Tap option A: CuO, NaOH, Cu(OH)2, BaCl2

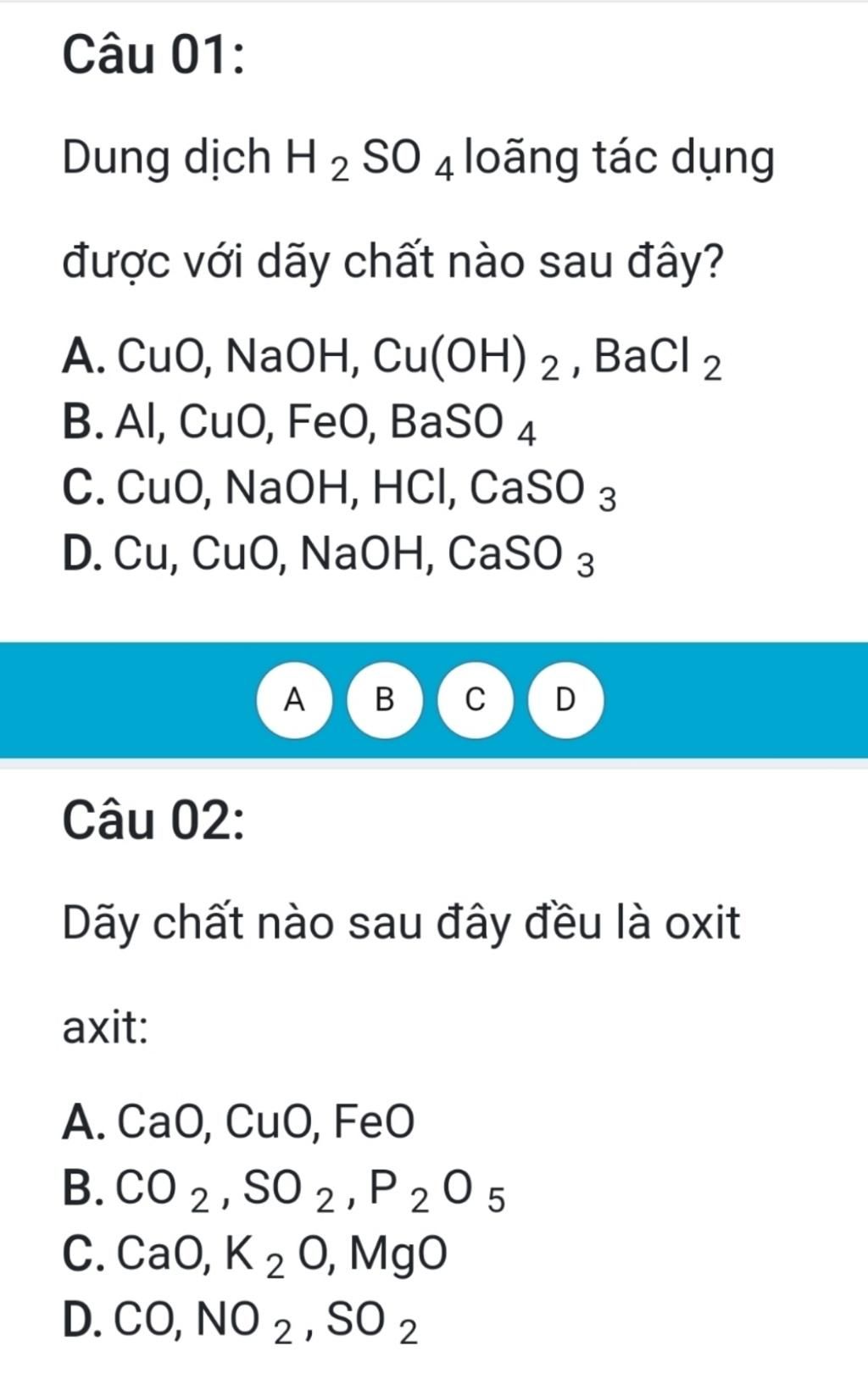[x=392, y=357]
